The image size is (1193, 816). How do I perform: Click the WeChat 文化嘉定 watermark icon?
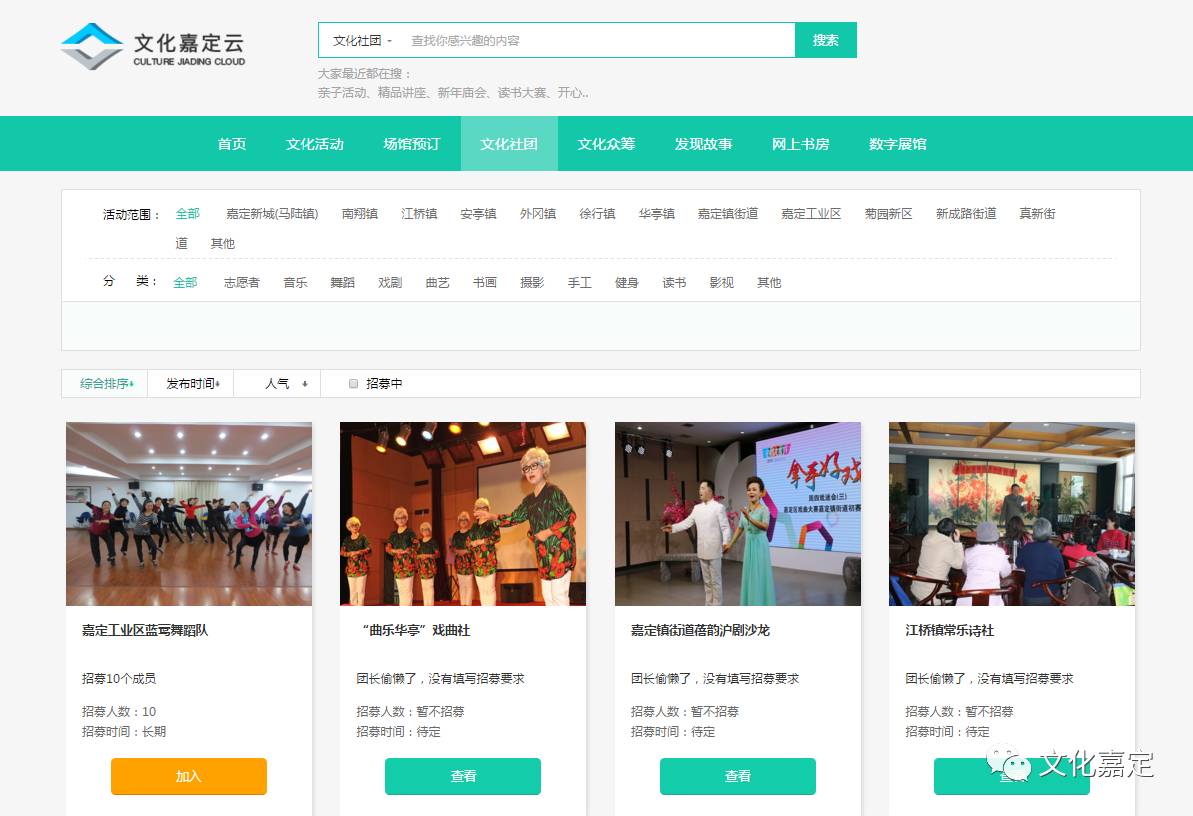[1008, 766]
